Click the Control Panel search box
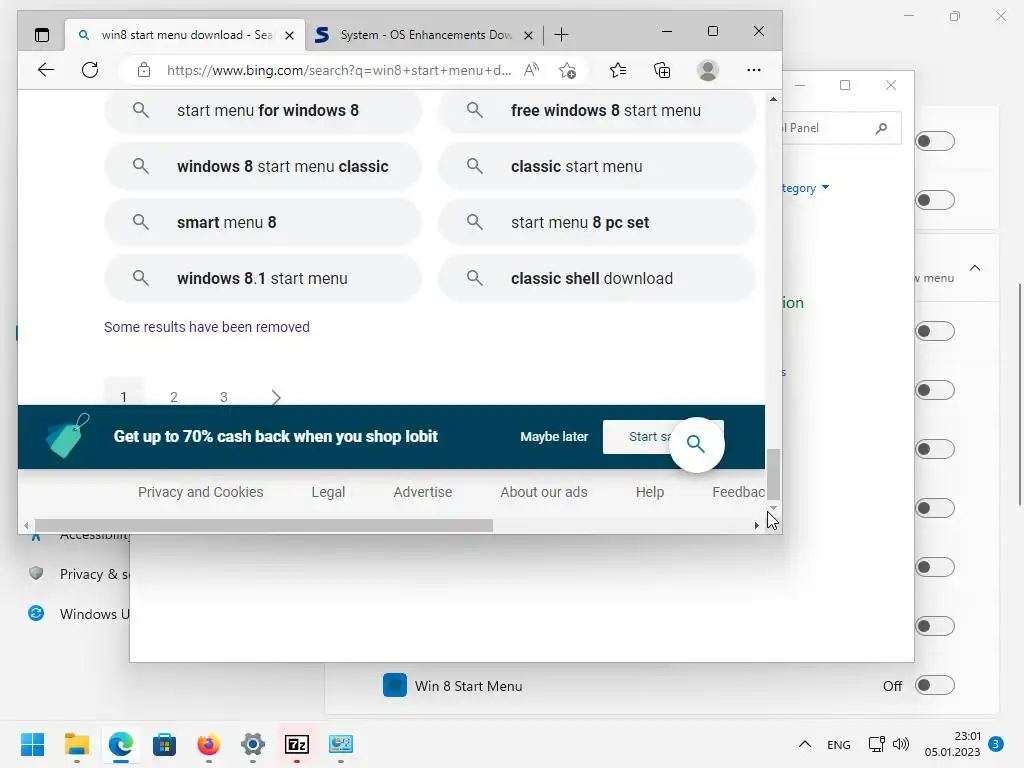 (842, 128)
